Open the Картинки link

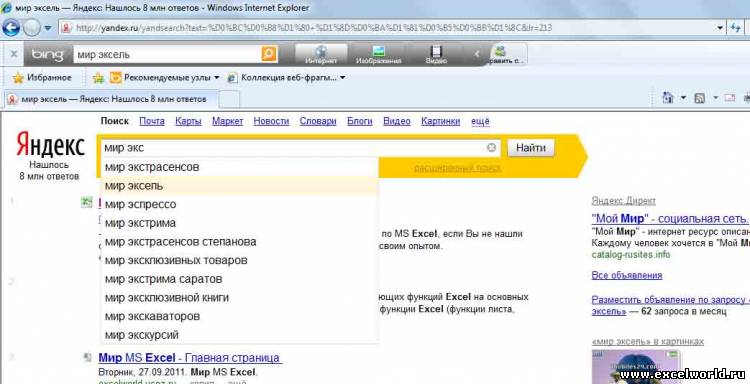click(441, 121)
